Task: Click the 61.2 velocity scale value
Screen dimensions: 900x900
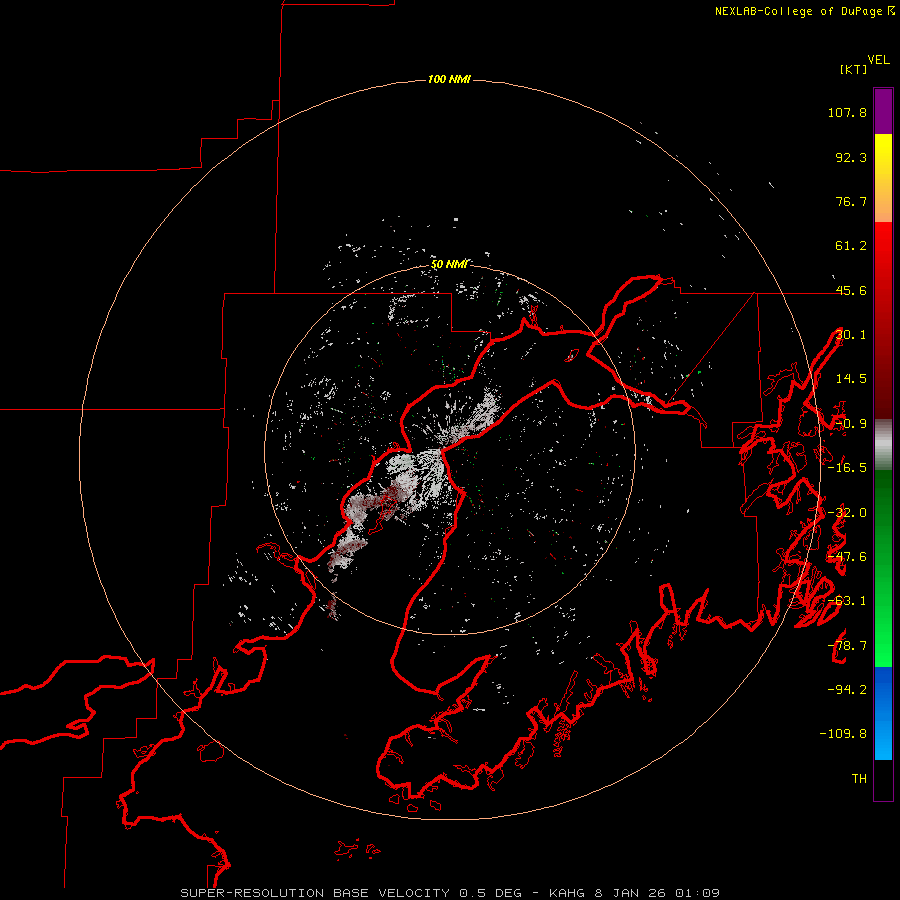Action: (851, 246)
